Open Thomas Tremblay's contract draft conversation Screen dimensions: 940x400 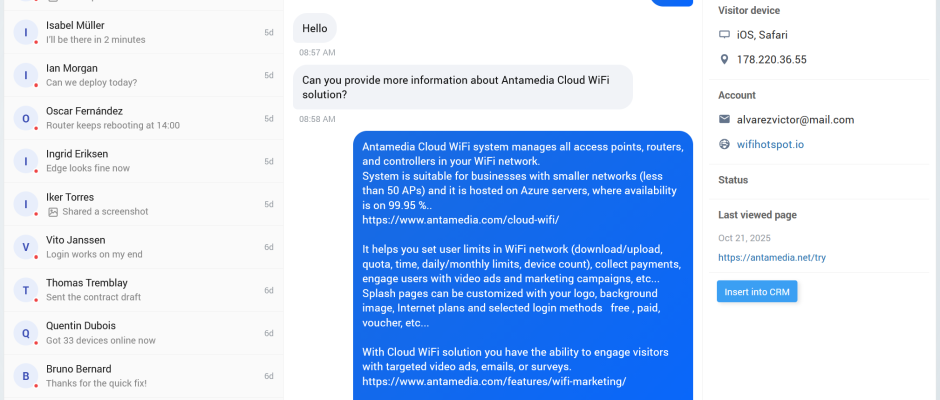click(140, 290)
